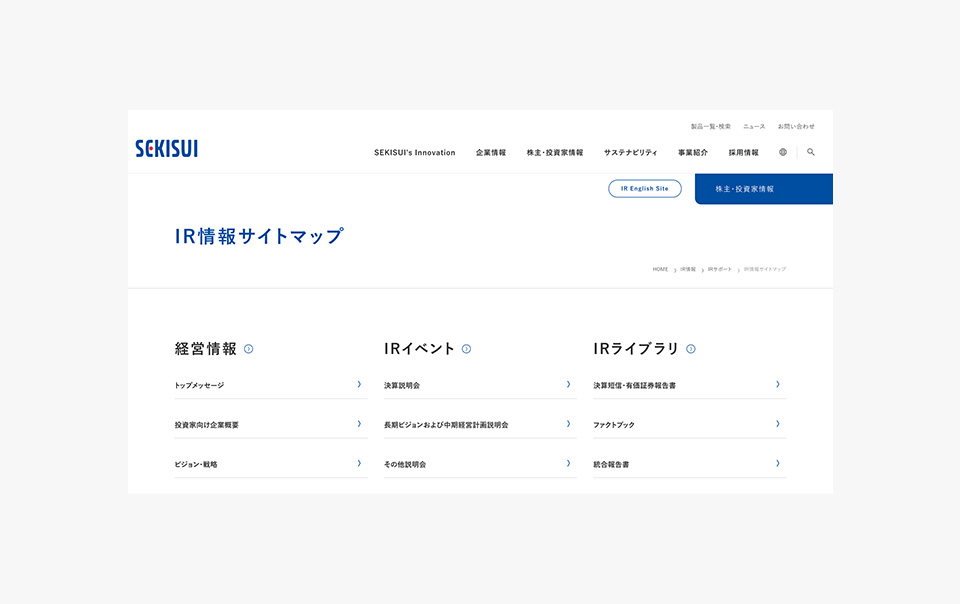This screenshot has width=960, height=604.
Task: Click the SEKISUI logo
Action: click(x=167, y=149)
